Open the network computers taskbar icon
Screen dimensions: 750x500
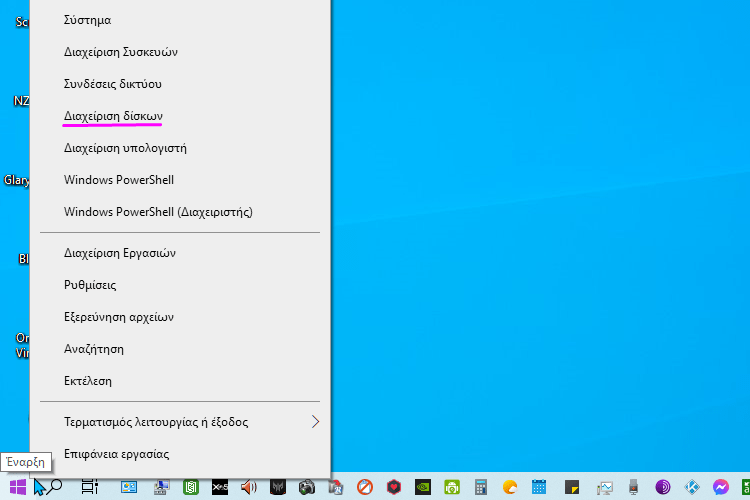coord(161,487)
